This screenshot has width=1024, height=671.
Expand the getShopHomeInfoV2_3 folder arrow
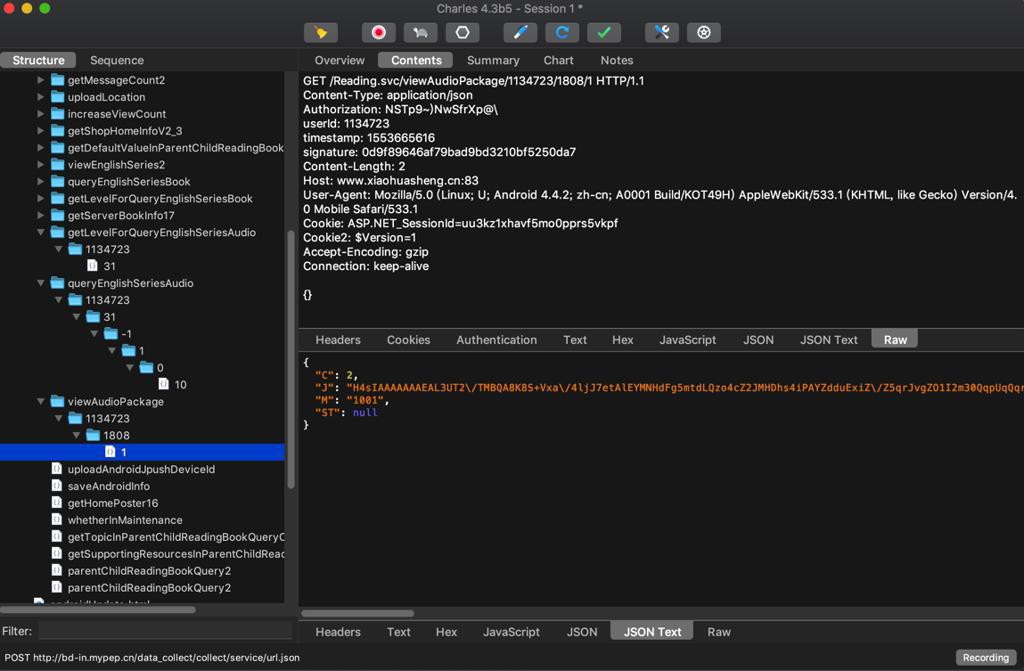tap(40, 131)
